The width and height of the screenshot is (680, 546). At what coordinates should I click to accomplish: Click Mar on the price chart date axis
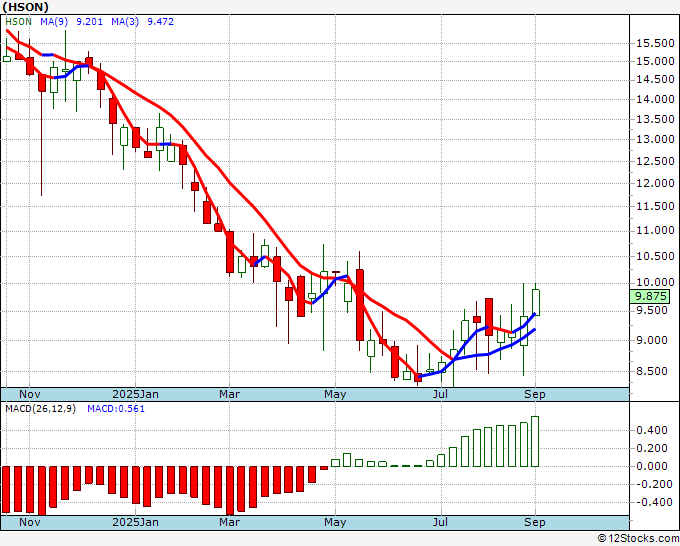[x=229, y=394]
